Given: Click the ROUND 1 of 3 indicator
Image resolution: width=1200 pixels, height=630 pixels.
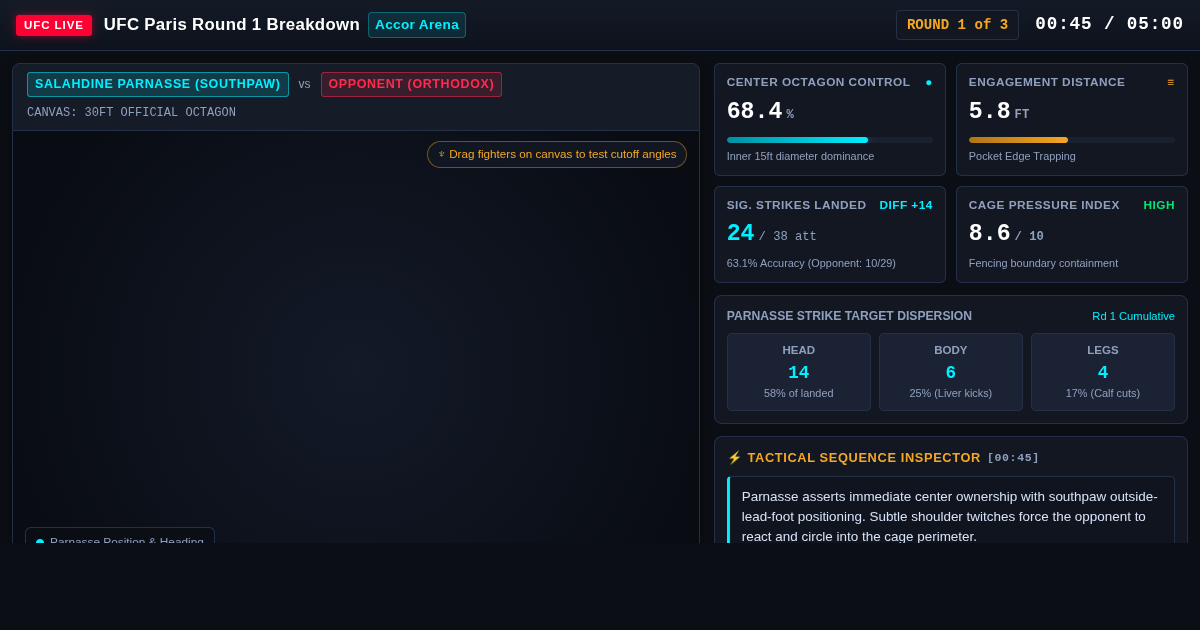Looking at the screenshot, I should pyautogui.click(x=957, y=25).
